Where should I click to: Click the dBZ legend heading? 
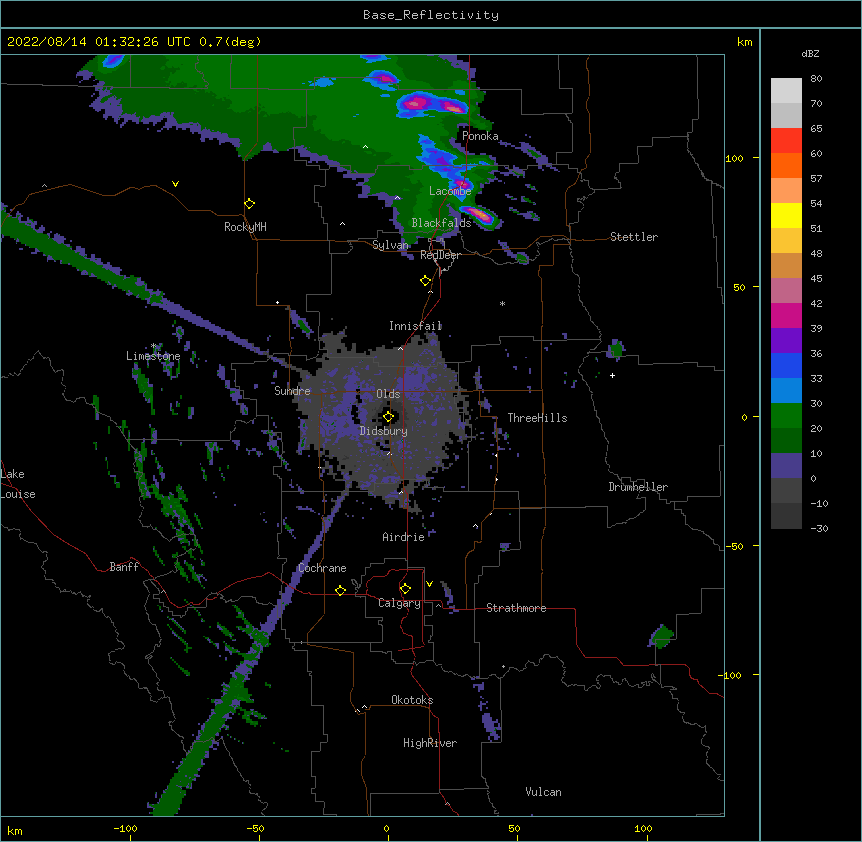tap(810, 53)
